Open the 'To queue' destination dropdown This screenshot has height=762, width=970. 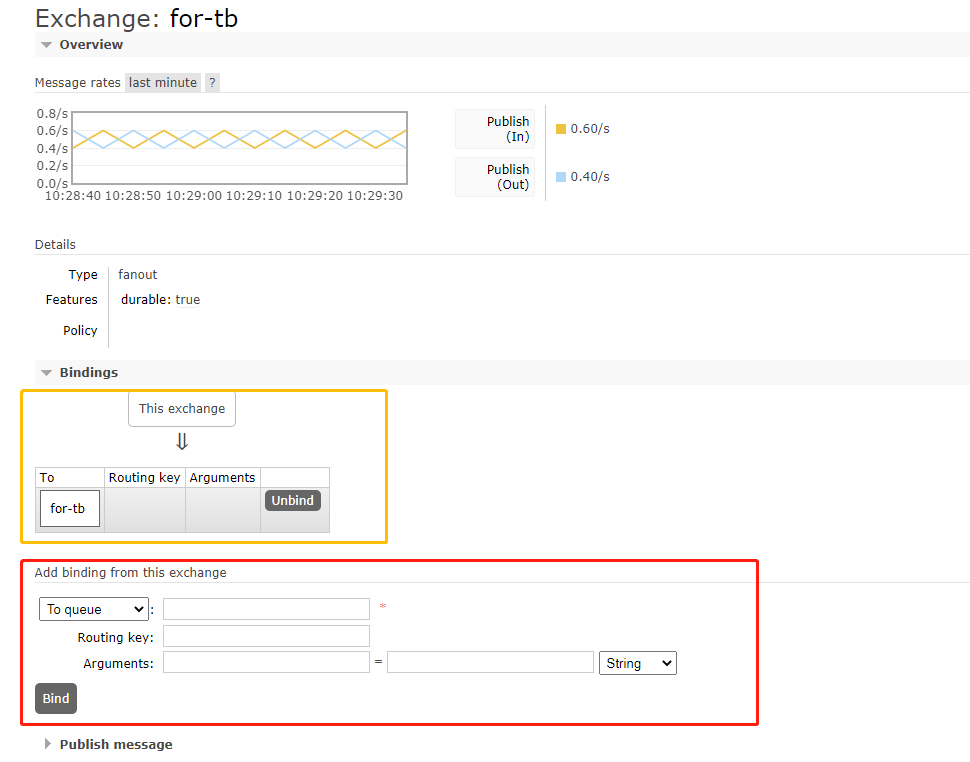[x=93, y=609]
